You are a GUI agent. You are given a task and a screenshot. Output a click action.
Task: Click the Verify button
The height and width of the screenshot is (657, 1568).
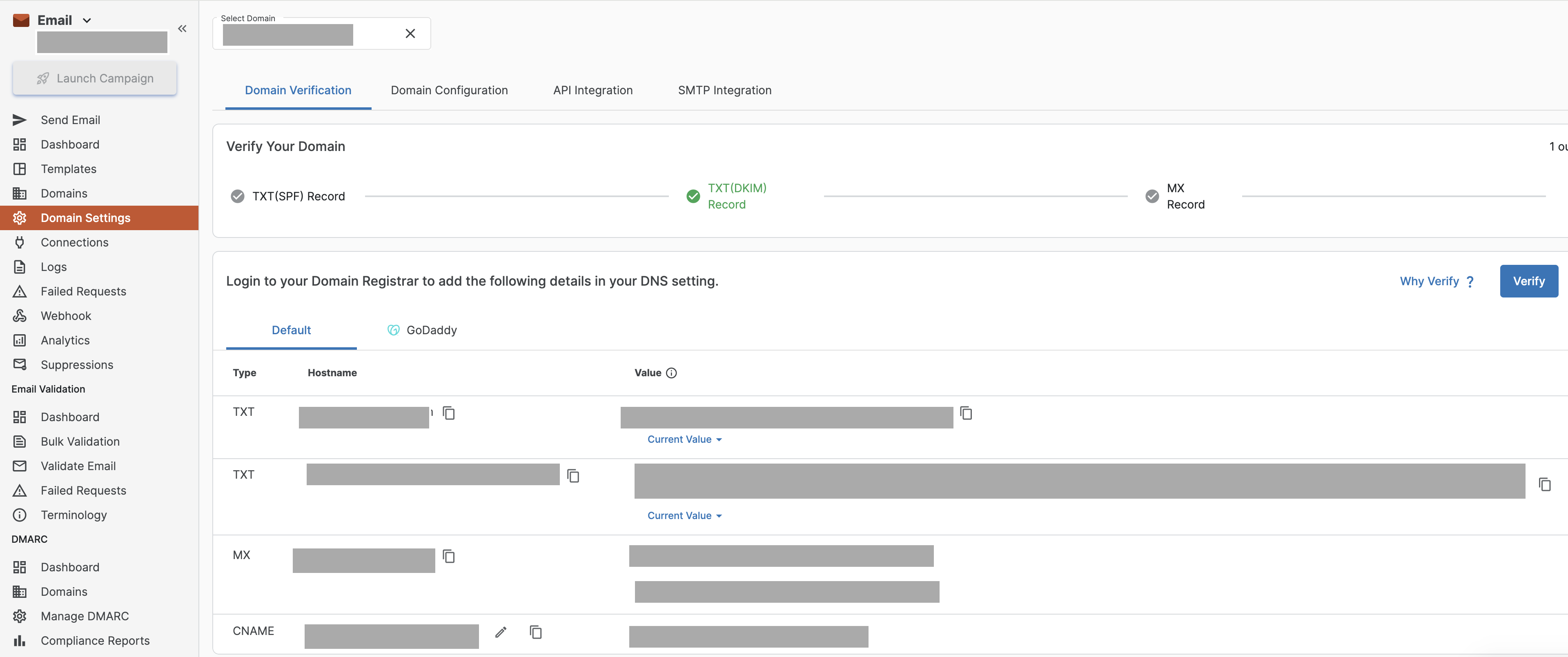pyautogui.click(x=1528, y=281)
